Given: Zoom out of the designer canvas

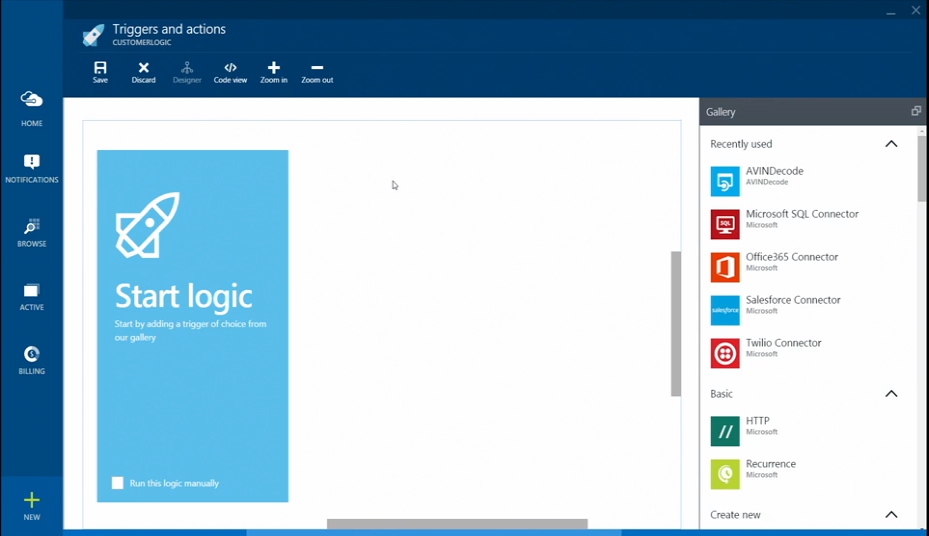Looking at the screenshot, I should 317,72.
